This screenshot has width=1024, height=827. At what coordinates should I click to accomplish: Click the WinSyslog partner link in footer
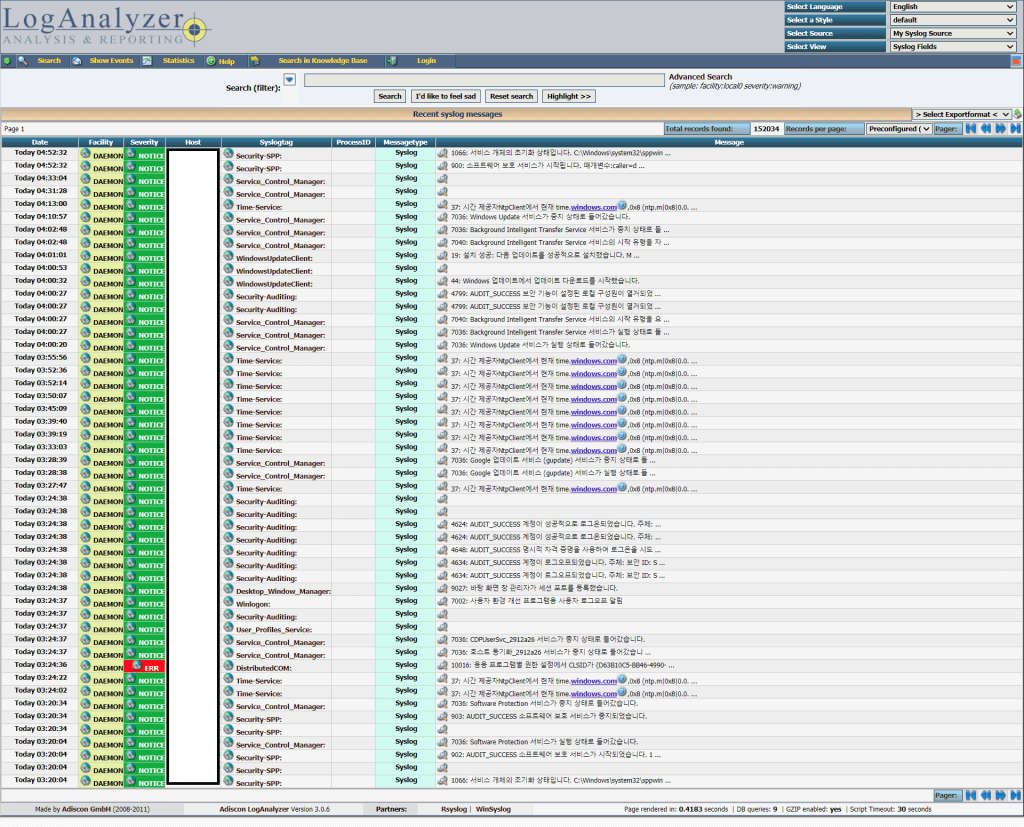tap(493, 809)
